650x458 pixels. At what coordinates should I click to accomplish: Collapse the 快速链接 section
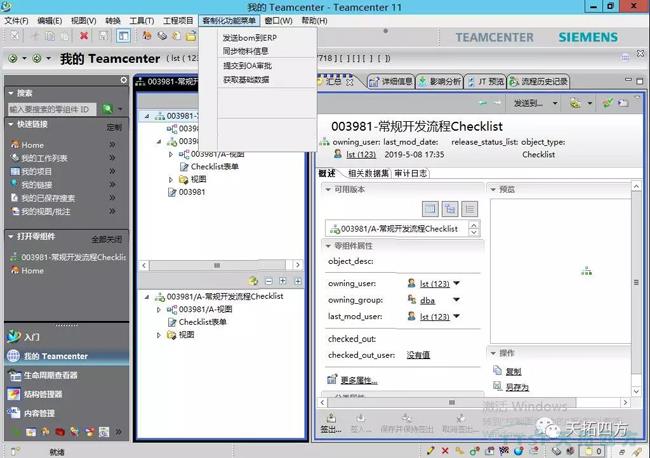pos(11,124)
